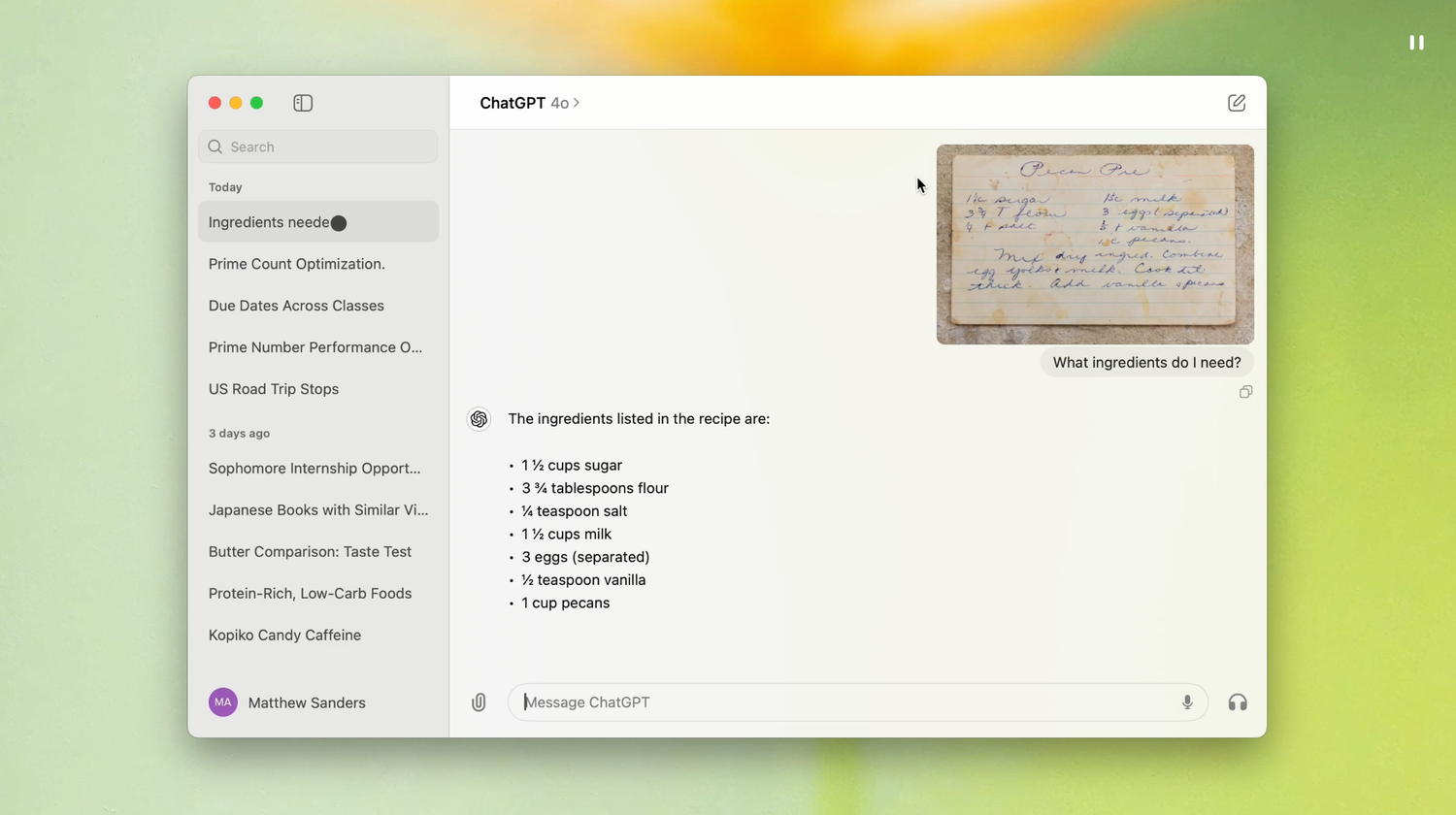The width and height of the screenshot is (1456, 815).
Task: Click the Message ChatGPT input box
Action: [858, 702]
